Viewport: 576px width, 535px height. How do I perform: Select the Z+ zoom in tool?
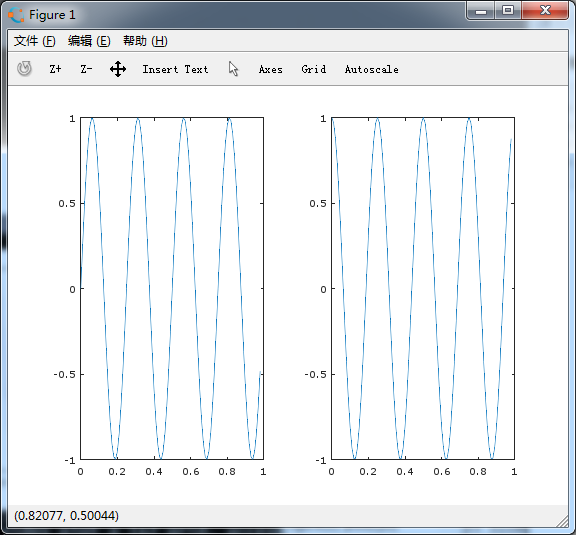[x=55, y=69]
